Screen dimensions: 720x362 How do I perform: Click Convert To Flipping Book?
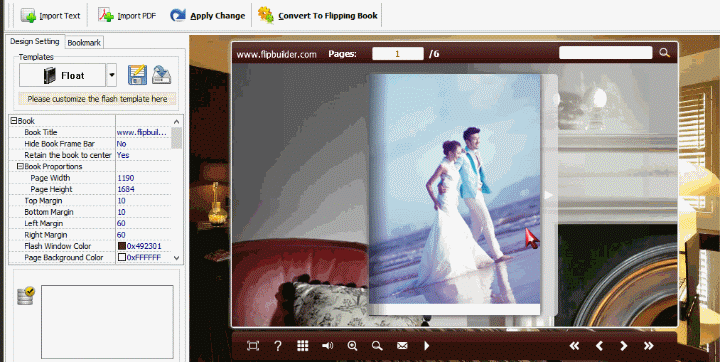(318, 16)
